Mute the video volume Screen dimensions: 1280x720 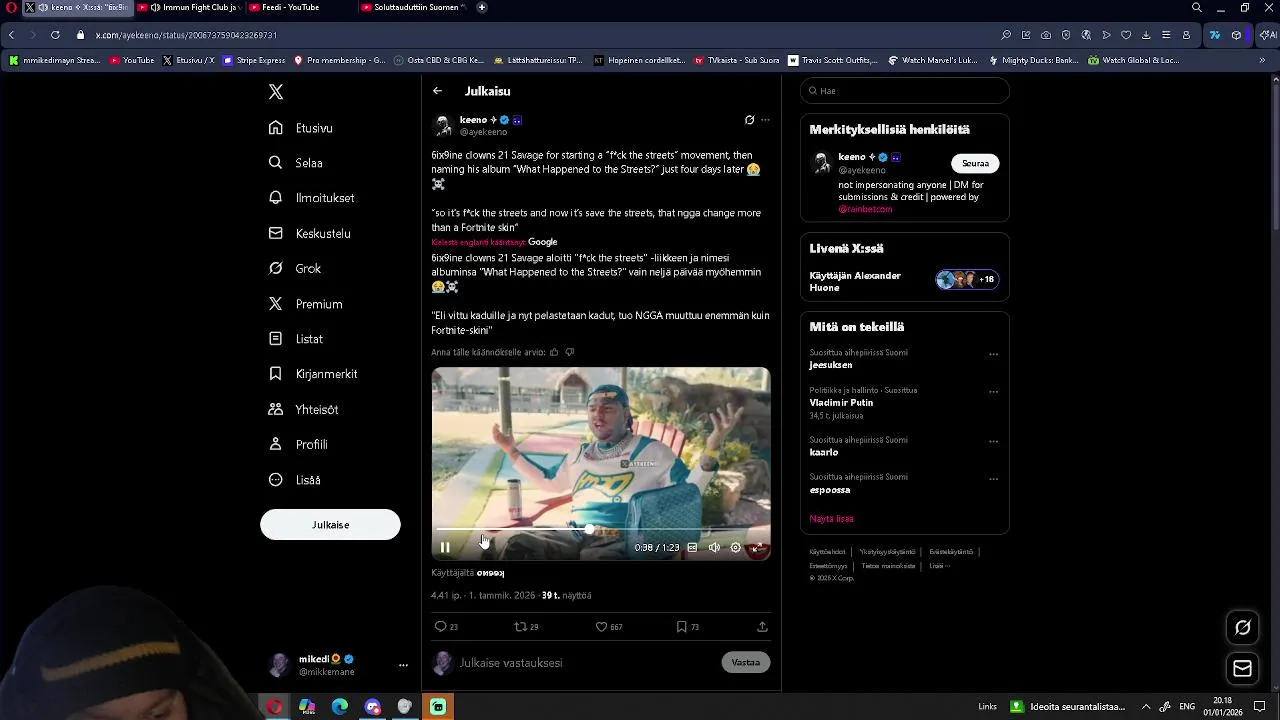click(714, 547)
